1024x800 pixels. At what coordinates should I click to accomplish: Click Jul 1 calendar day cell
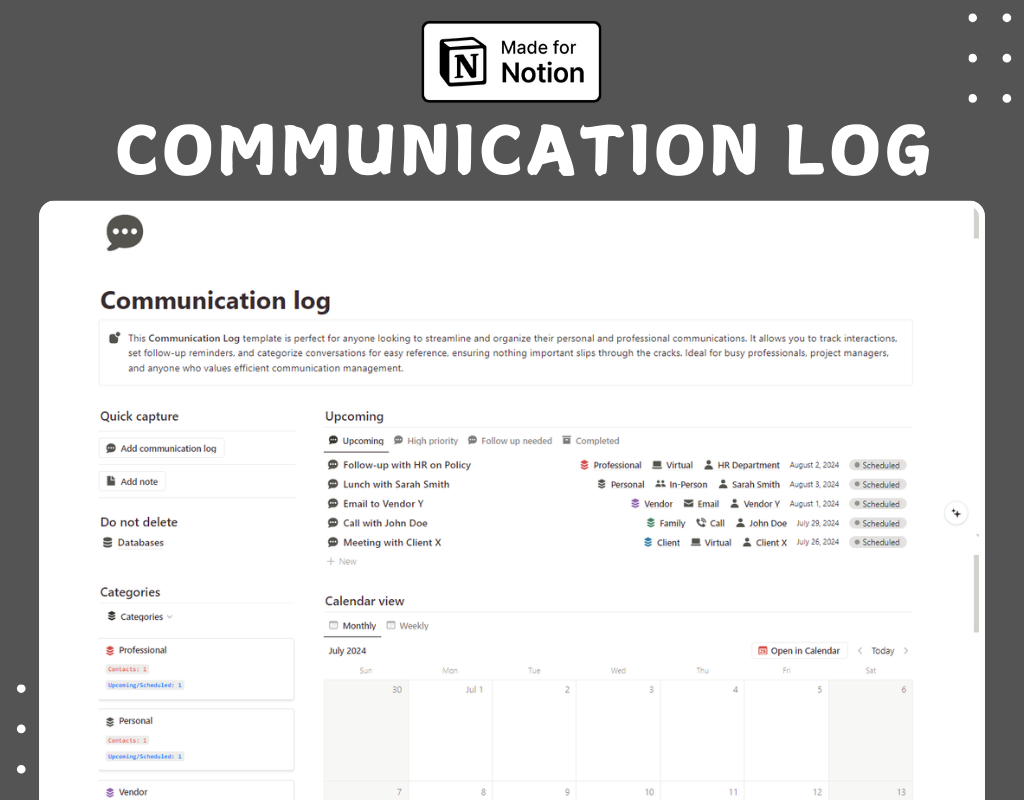tap(450, 730)
